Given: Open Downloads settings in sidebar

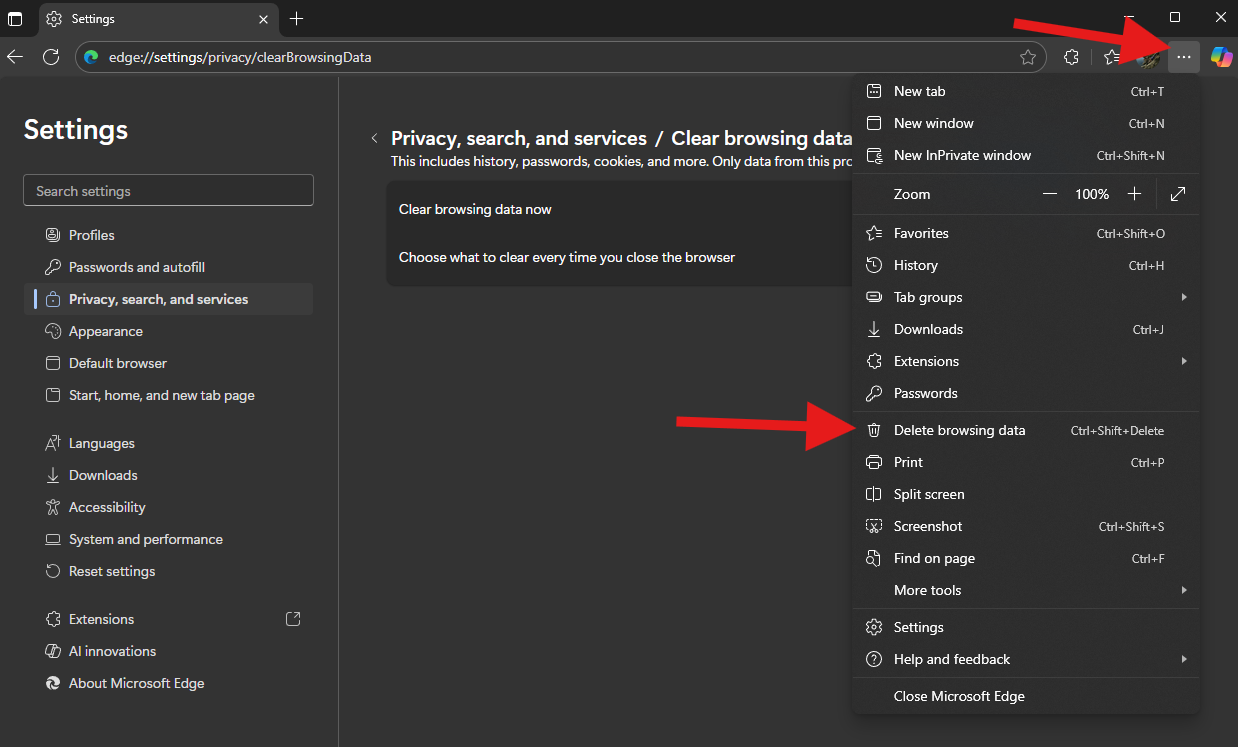Looking at the screenshot, I should coord(168,475).
